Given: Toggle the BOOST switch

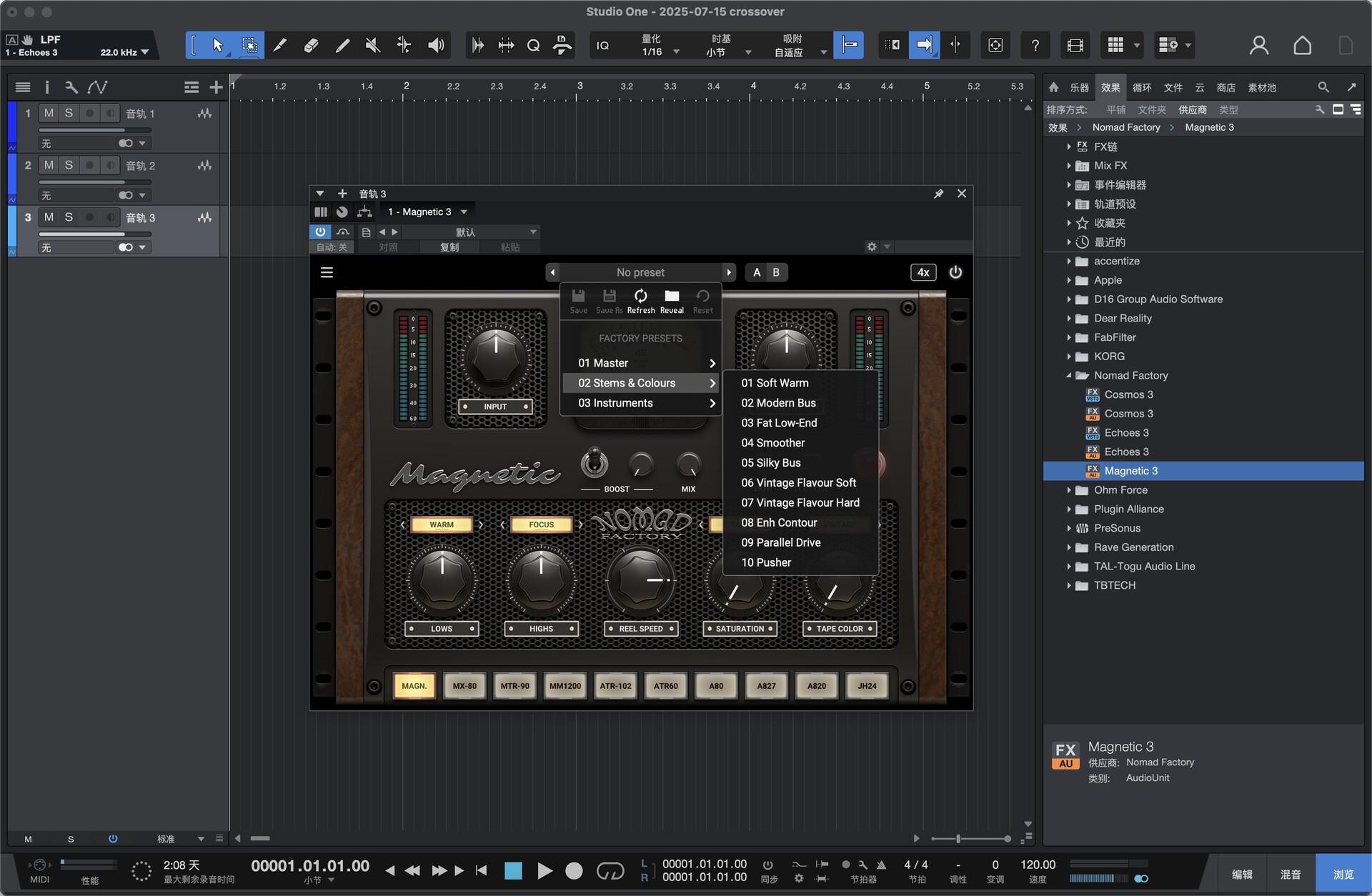Looking at the screenshot, I should coord(594,463).
